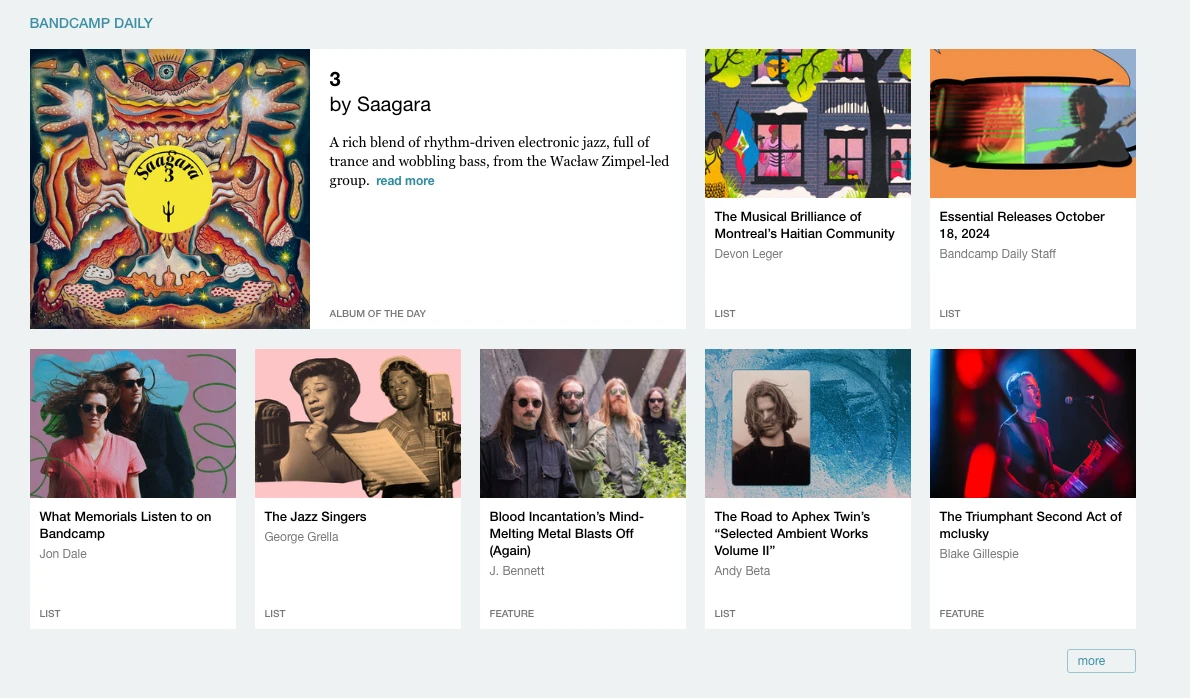Image resolution: width=1190 pixels, height=698 pixels.
Task: Open "The Triumphant Second Act of mclusky" title
Action: 1030,525
